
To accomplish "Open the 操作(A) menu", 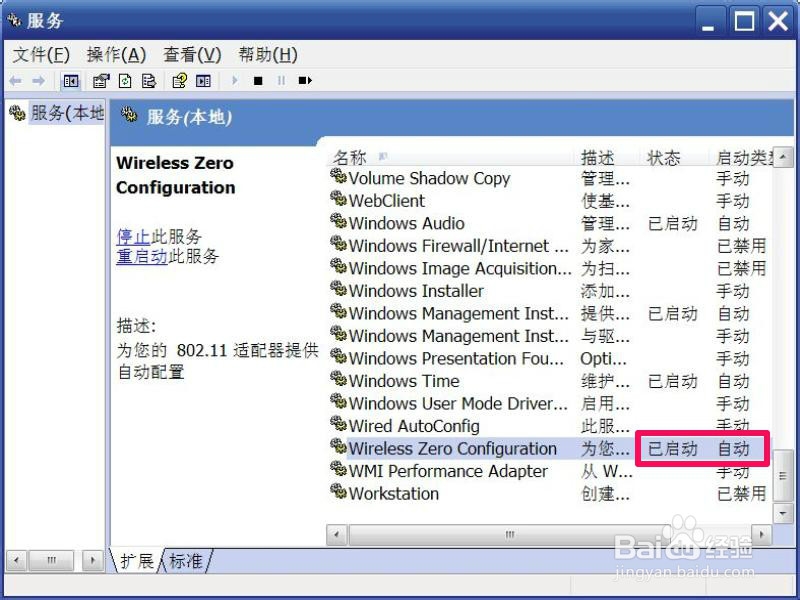I will (x=116, y=54).
